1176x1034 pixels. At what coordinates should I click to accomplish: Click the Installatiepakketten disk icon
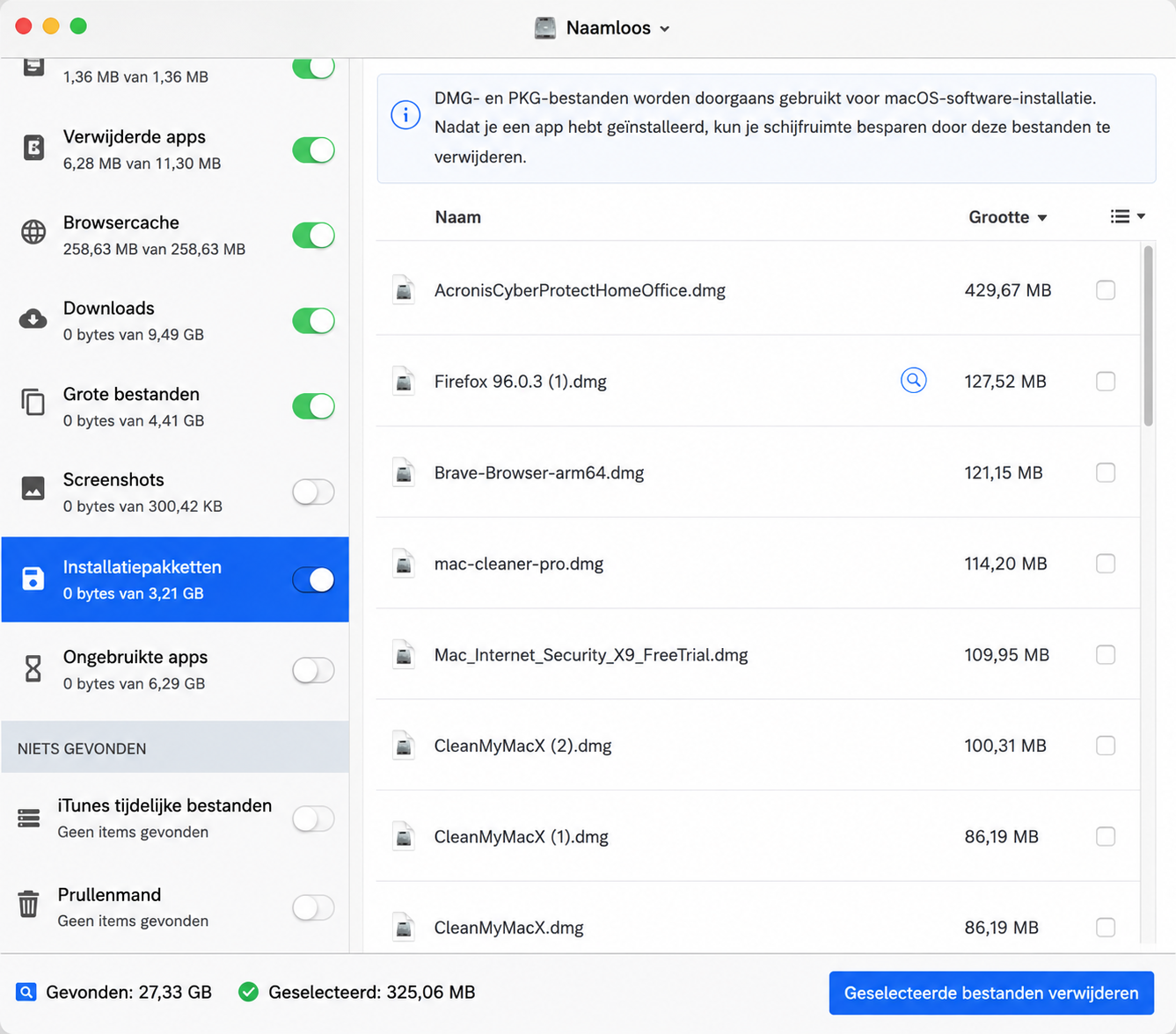point(33,579)
